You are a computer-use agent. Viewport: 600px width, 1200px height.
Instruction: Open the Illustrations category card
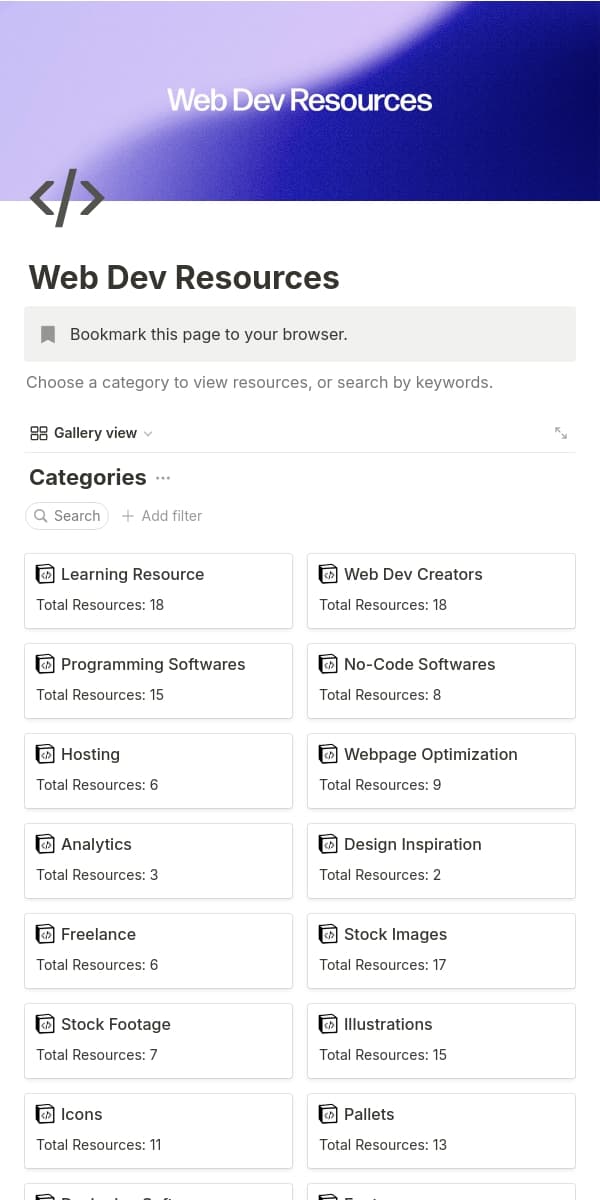pos(441,1040)
